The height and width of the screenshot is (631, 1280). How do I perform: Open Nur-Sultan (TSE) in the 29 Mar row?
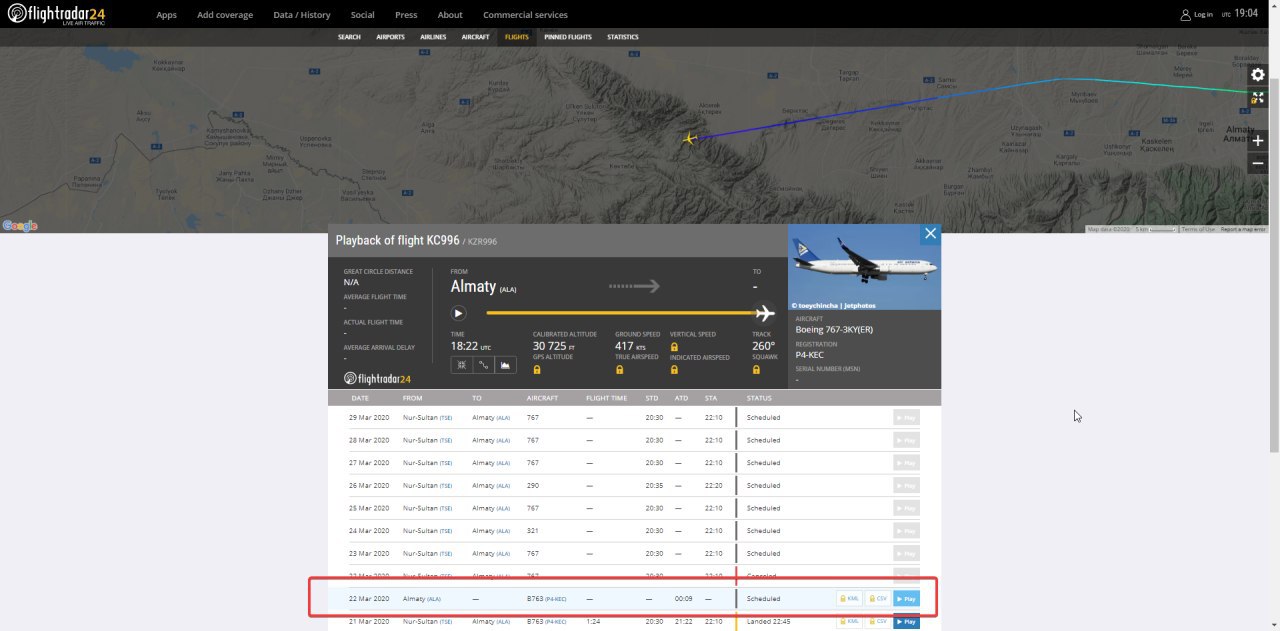click(427, 418)
